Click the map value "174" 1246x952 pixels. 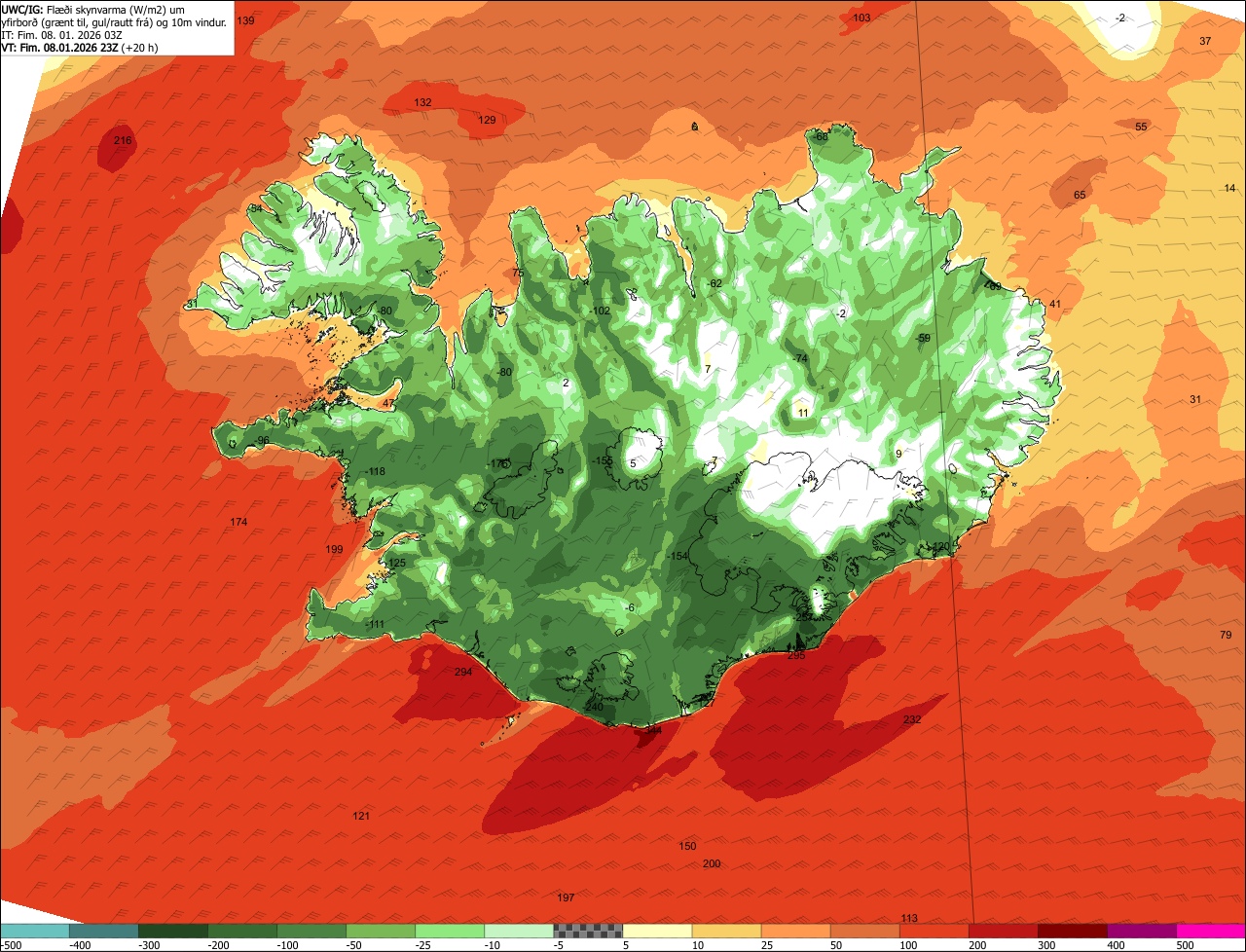pos(238,522)
